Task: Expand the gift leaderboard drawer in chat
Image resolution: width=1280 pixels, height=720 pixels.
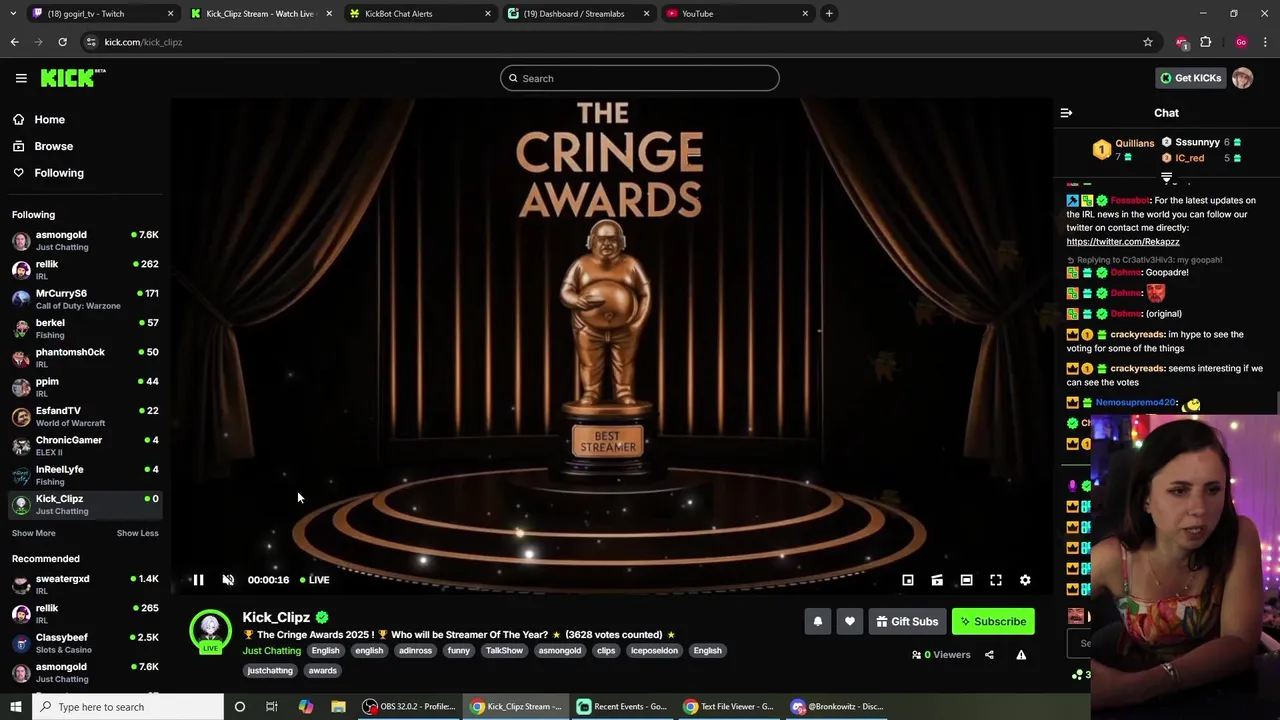Action: click(x=1166, y=178)
